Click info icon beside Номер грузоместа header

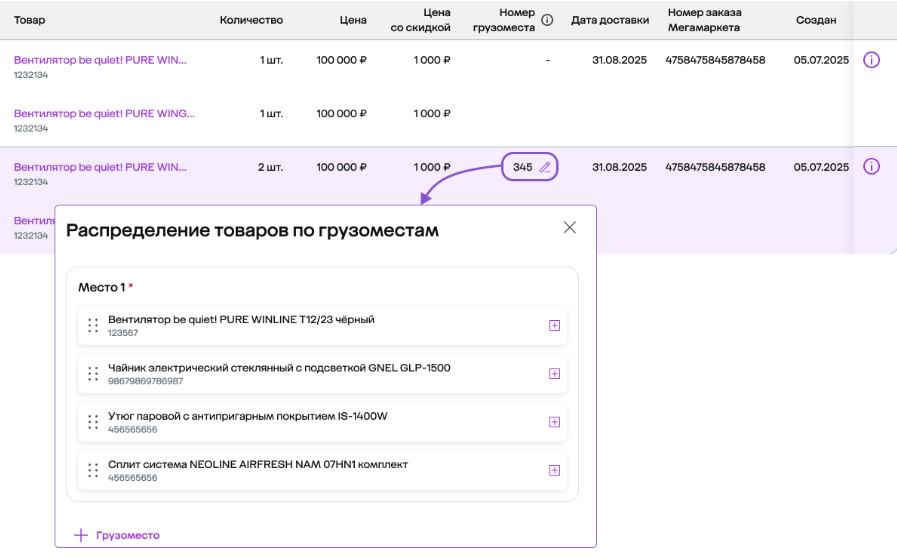click(x=547, y=20)
